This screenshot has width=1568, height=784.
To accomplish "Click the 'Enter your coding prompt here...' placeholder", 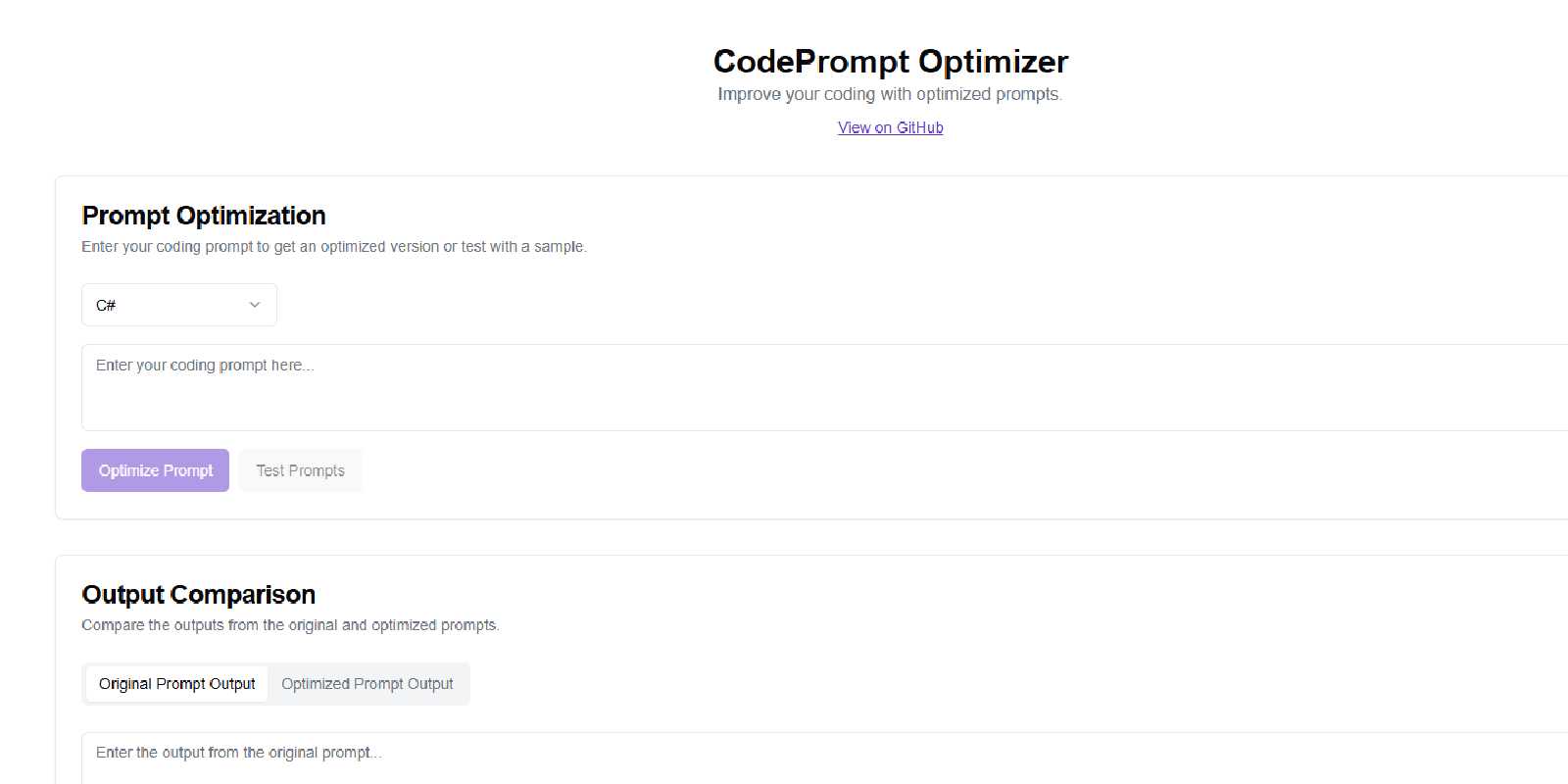I will click(204, 366).
